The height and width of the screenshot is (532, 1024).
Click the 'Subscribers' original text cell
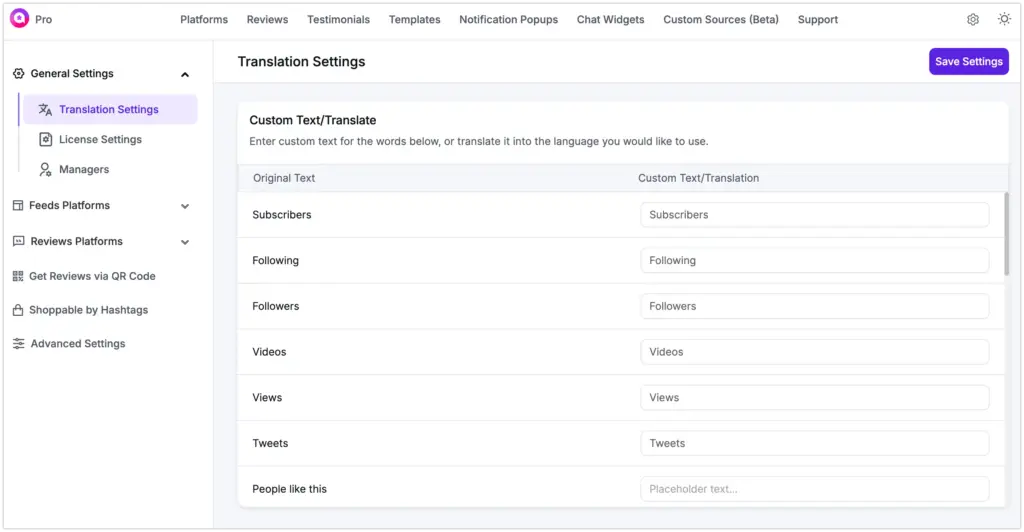point(281,215)
